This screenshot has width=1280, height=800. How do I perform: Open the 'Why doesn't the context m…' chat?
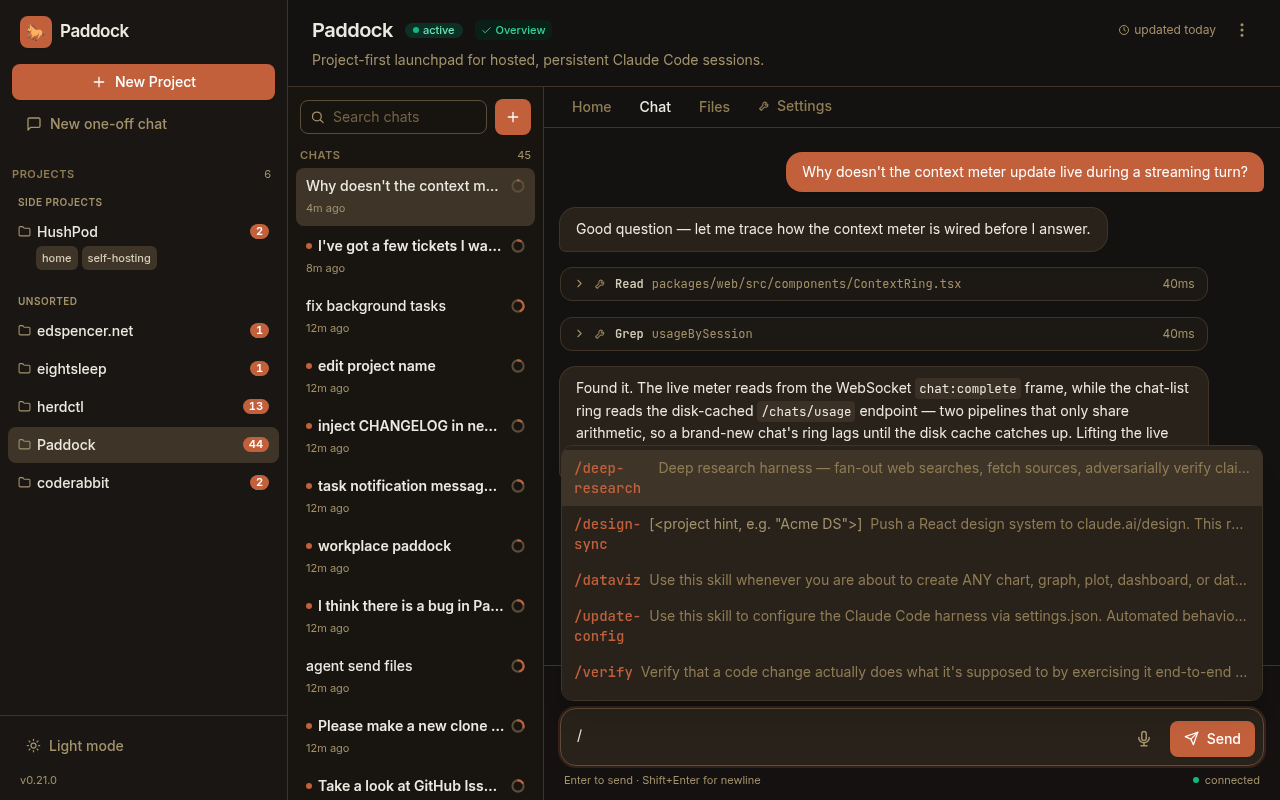point(415,197)
